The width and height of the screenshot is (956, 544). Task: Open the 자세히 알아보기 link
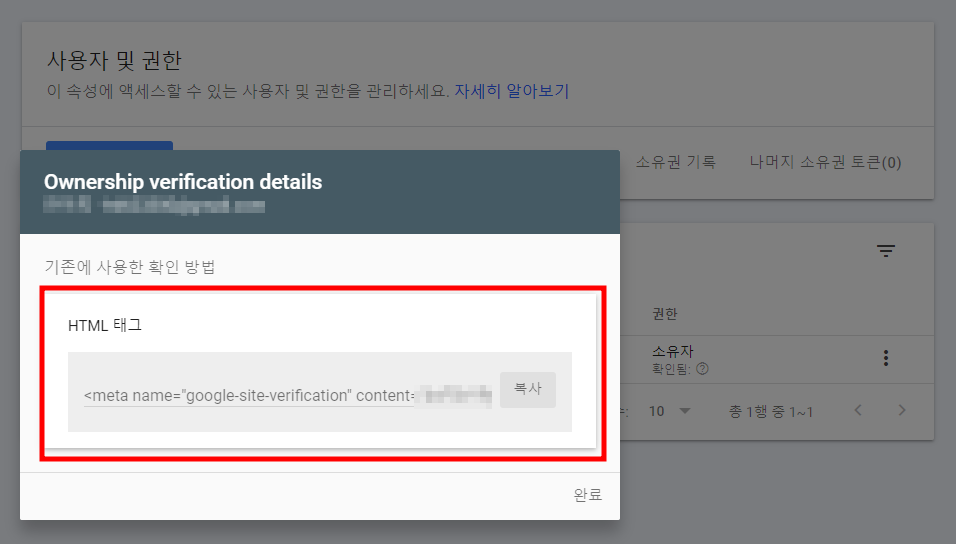click(512, 91)
